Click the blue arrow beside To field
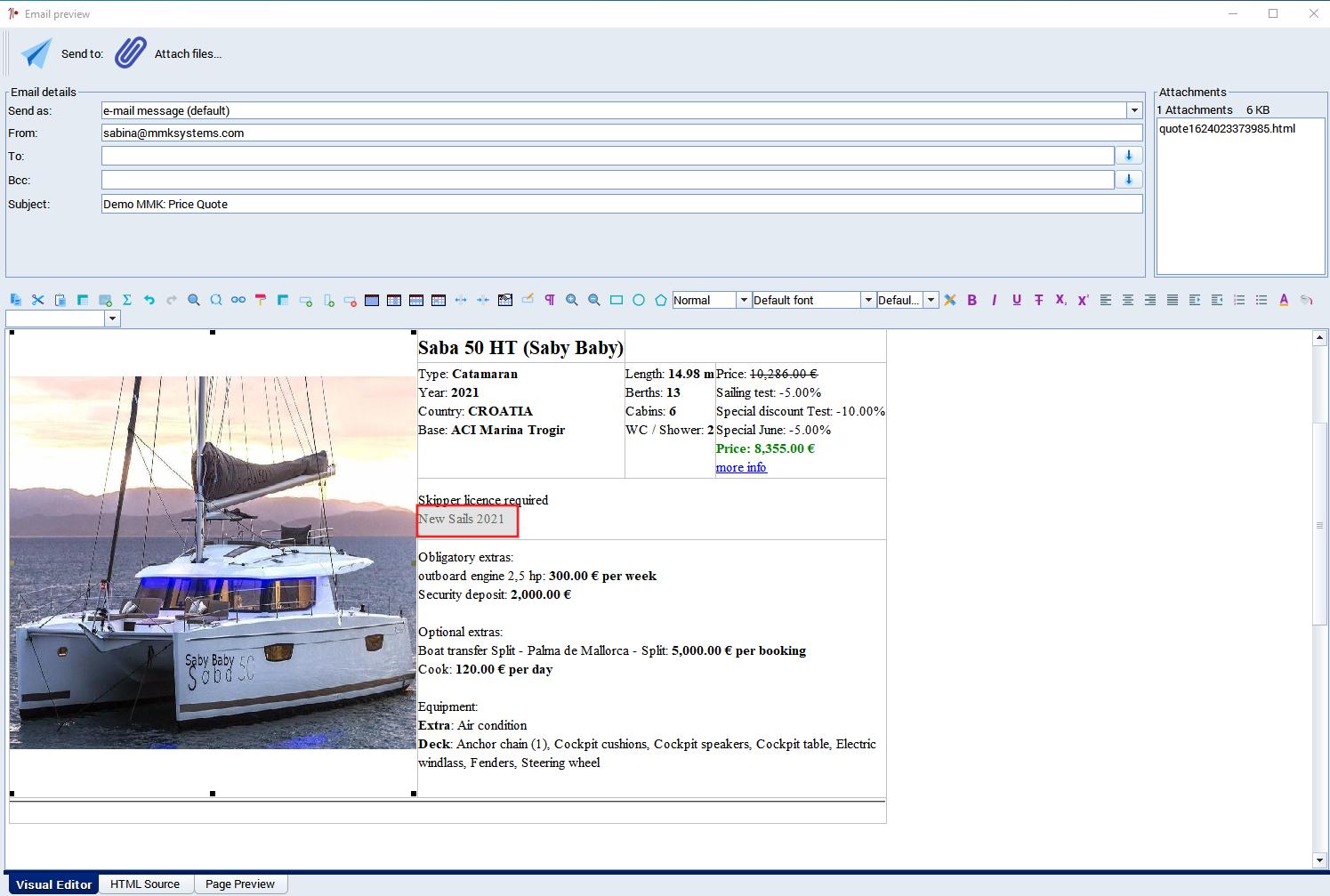The width and height of the screenshot is (1330, 896). point(1129,156)
